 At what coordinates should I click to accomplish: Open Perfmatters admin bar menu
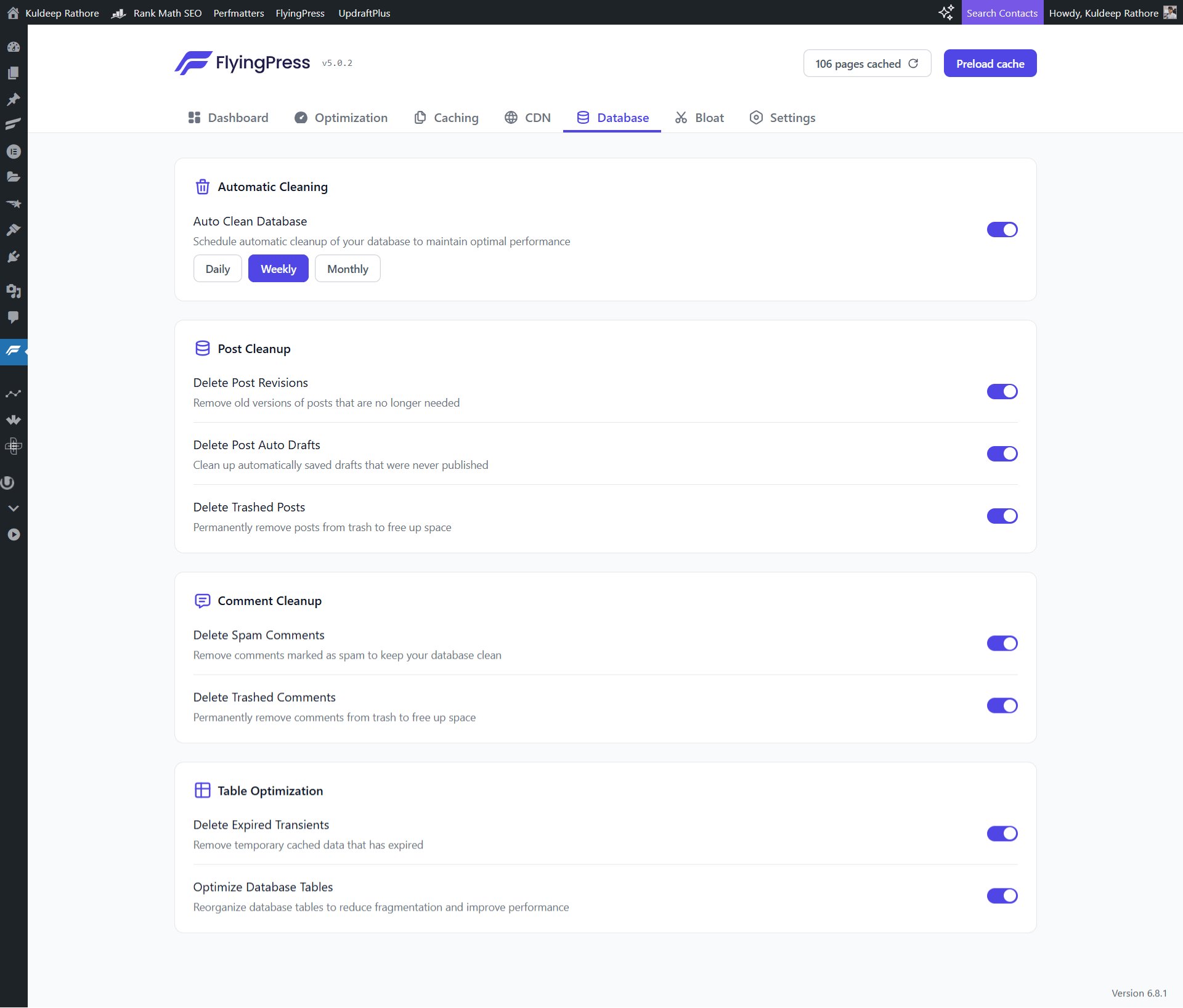238,13
